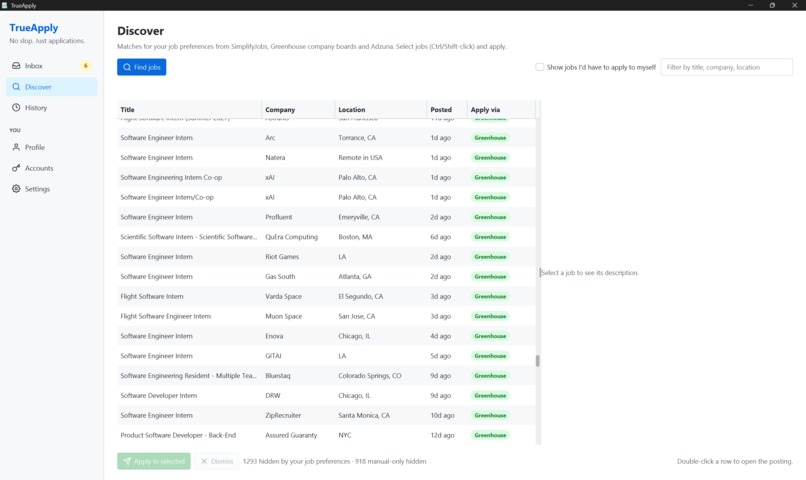The height and width of the screenshot is (480, 806).
Task: Select the Riot Games job row
Action: [326, 256]
